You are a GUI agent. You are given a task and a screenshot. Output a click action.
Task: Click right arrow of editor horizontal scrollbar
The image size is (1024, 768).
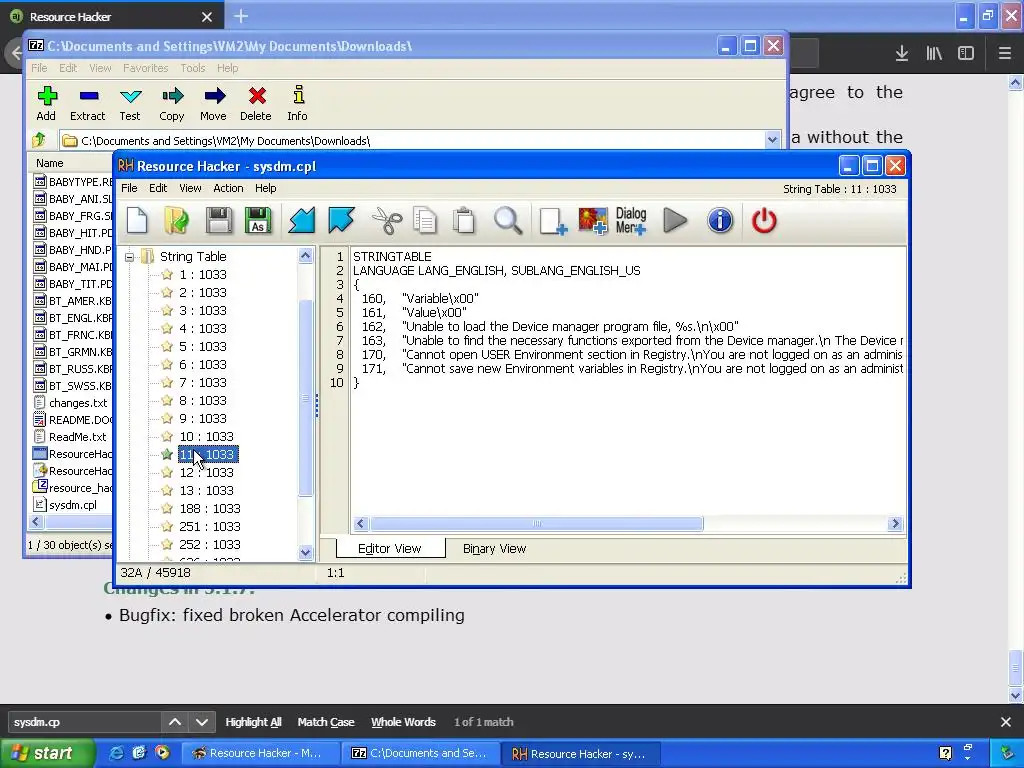895,524
